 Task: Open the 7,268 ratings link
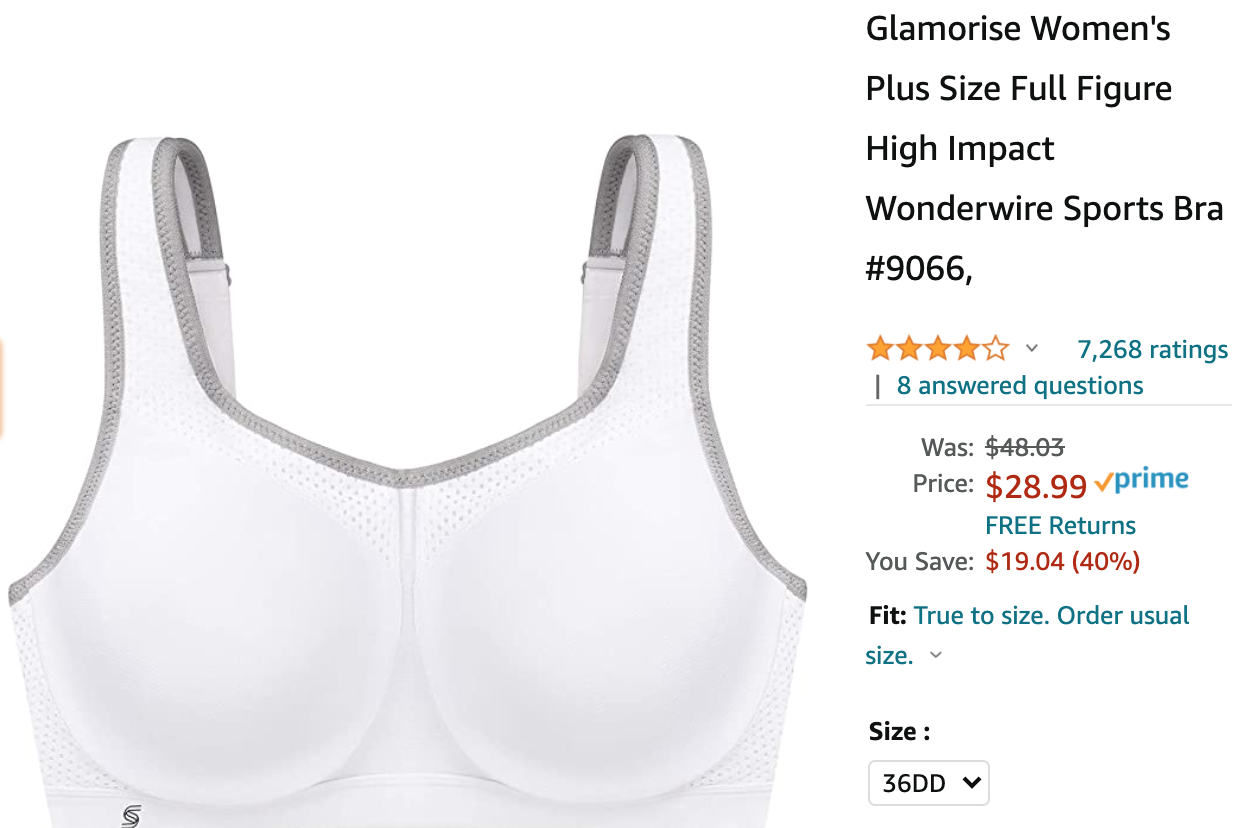click(1152, 350)
